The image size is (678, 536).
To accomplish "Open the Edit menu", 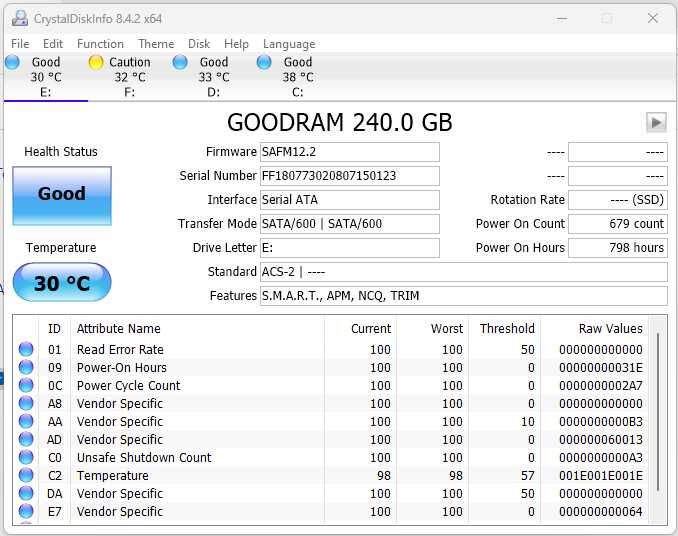I will 53,44.
